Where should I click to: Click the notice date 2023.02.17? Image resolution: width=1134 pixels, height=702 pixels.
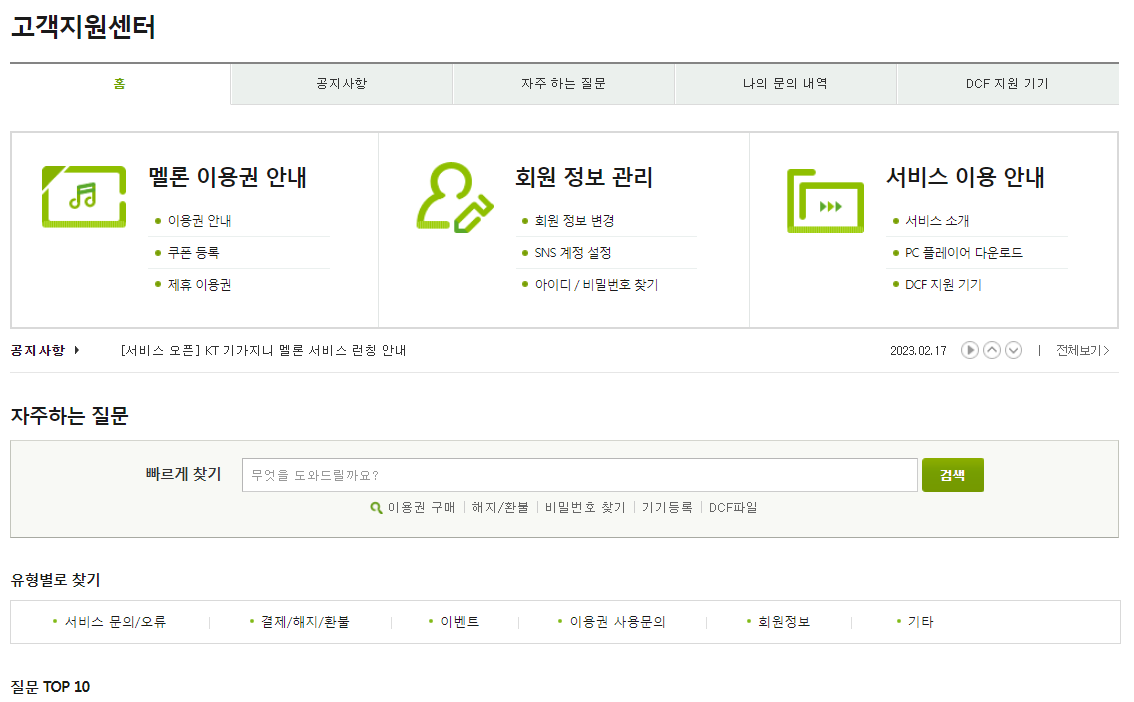click(x=918, y=351)
